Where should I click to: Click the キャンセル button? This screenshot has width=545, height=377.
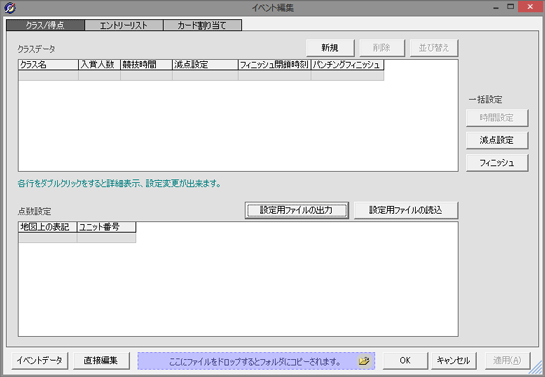454,361
